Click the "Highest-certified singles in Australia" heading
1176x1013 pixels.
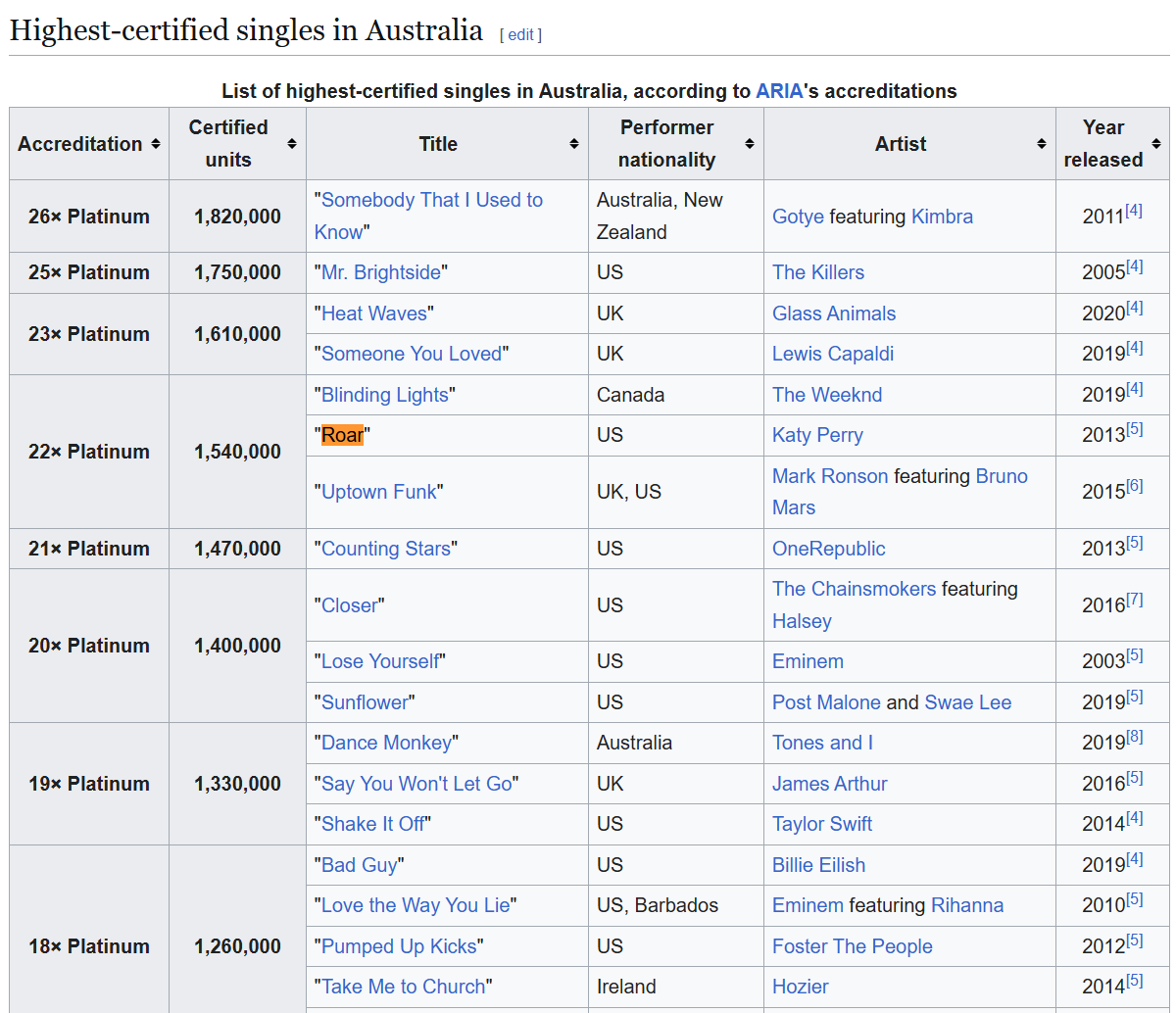click(246, 30)
